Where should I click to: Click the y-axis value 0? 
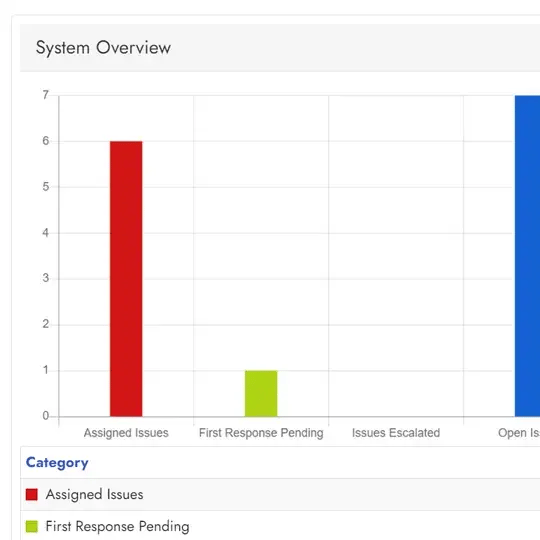point(46,416)
